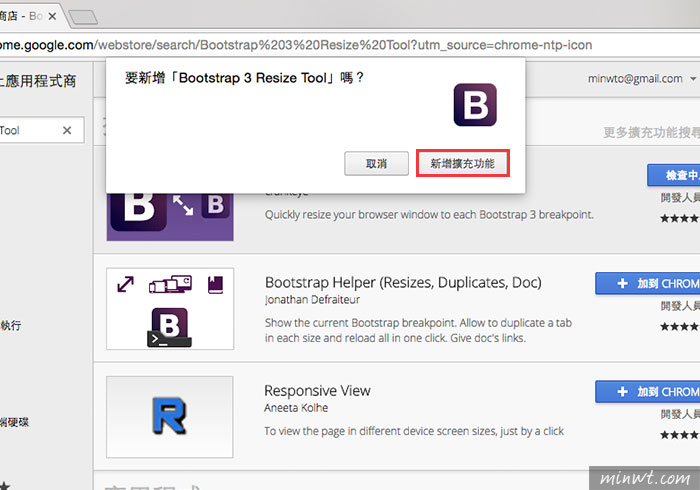Viewport: 700px width, 490px height.
Task: Open Responsive View title
Action: [x=317, y=390]
